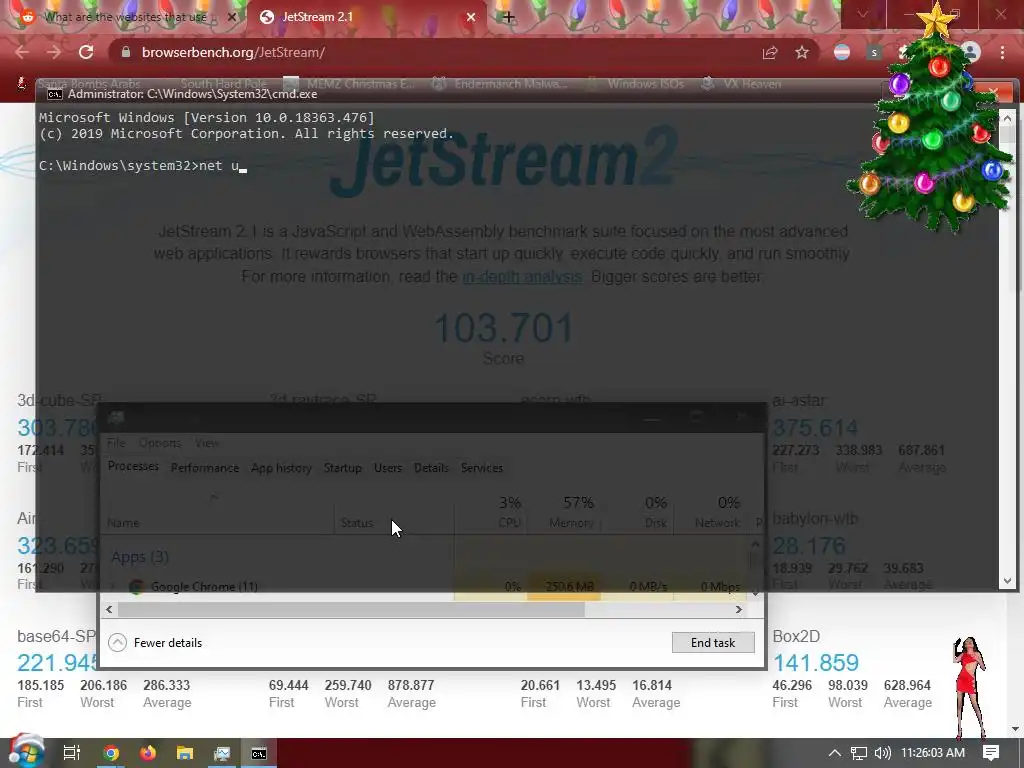Open the Users tab in Task Manager
This screenshot has height=768, width=1024.
click(388, 468)
